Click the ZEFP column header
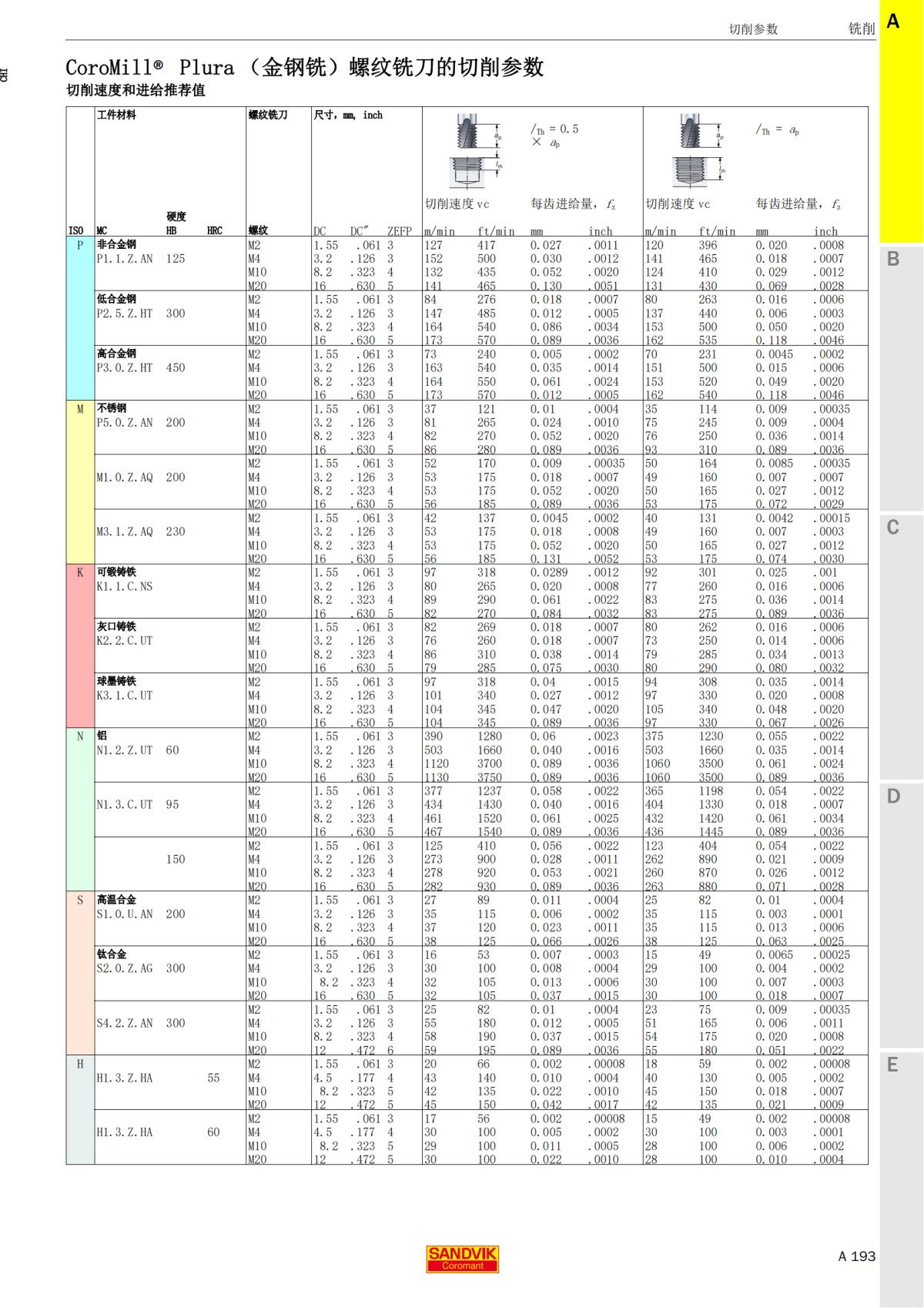Screen dimensions: 924x1308 pyautogui.click(x=399, y=231)
